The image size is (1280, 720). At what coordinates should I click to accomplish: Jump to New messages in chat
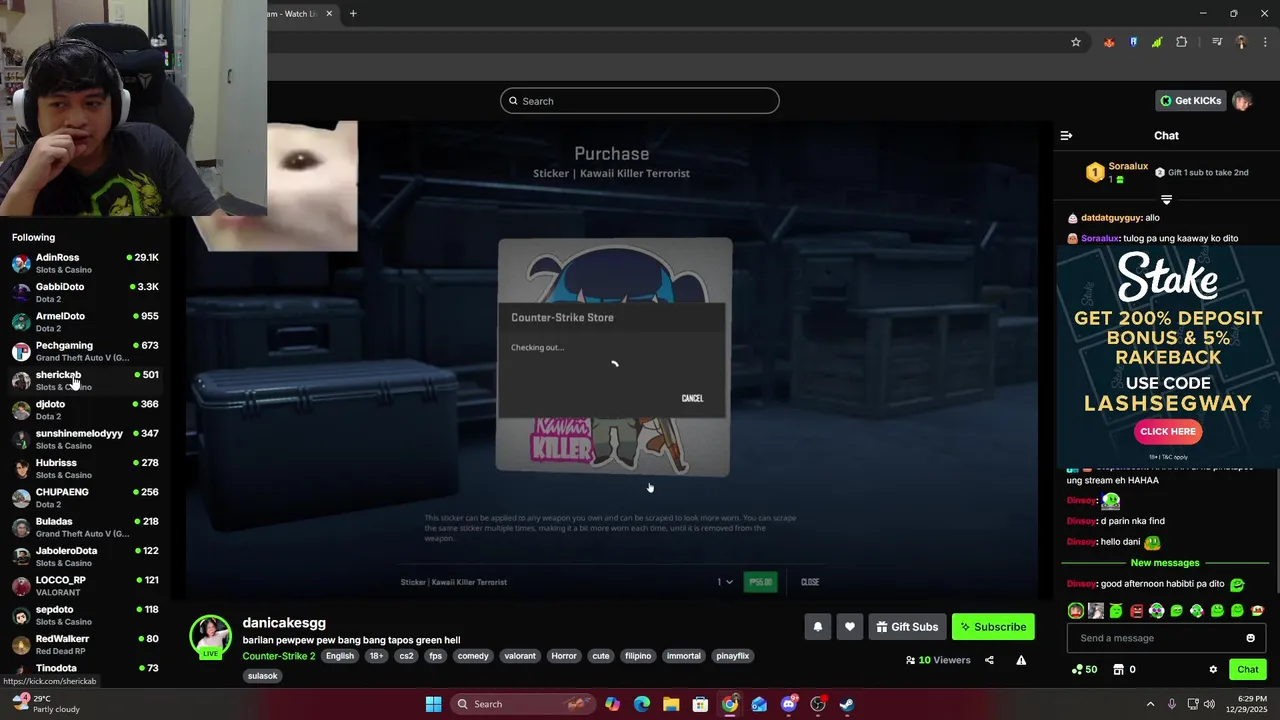1165,563
